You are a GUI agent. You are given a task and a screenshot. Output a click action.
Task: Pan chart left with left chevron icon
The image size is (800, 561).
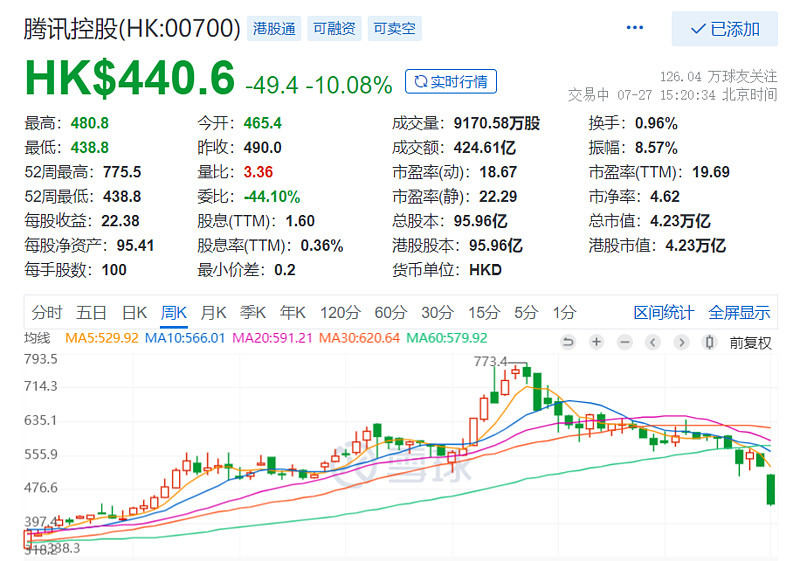(x=653, y=342)
